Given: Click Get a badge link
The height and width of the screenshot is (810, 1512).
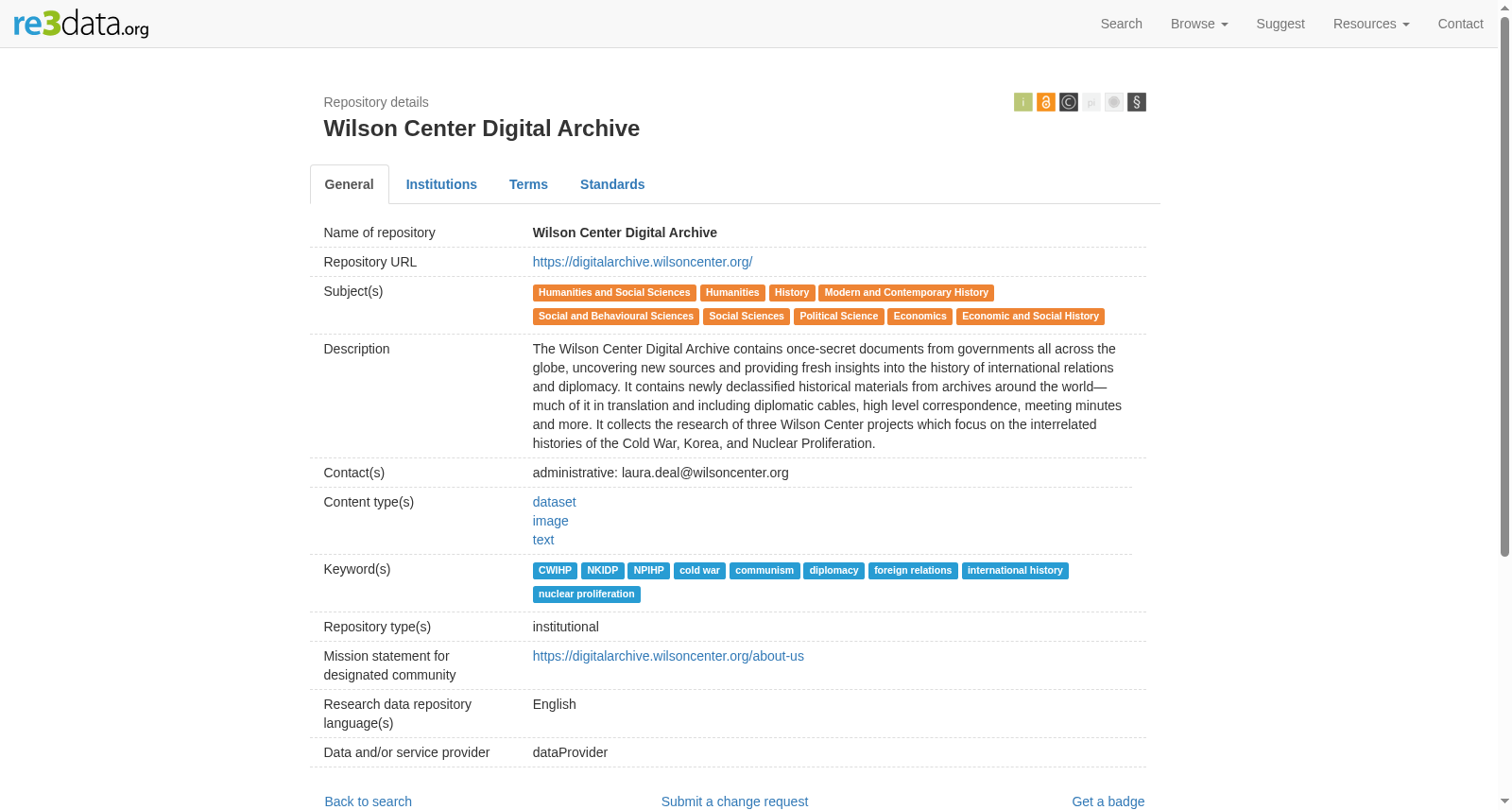Looking at the screenshot, I should point(1108,801).
